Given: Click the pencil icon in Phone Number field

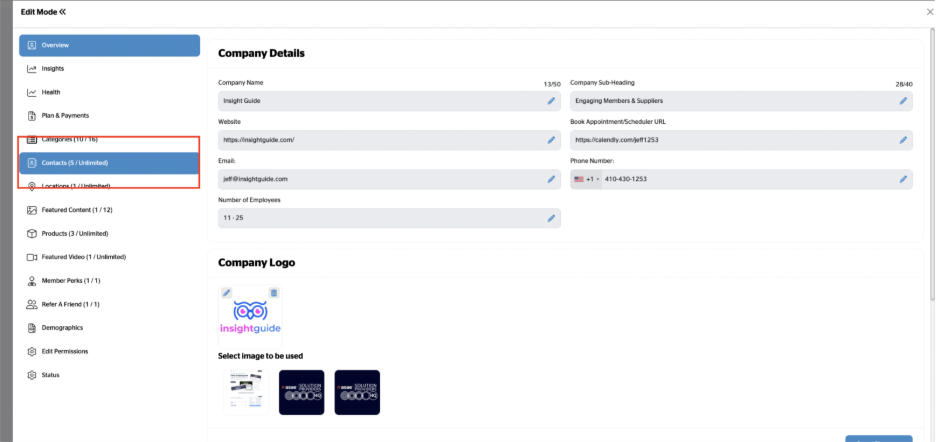Looking at the screenshot, I should click(x=903, y=179).
